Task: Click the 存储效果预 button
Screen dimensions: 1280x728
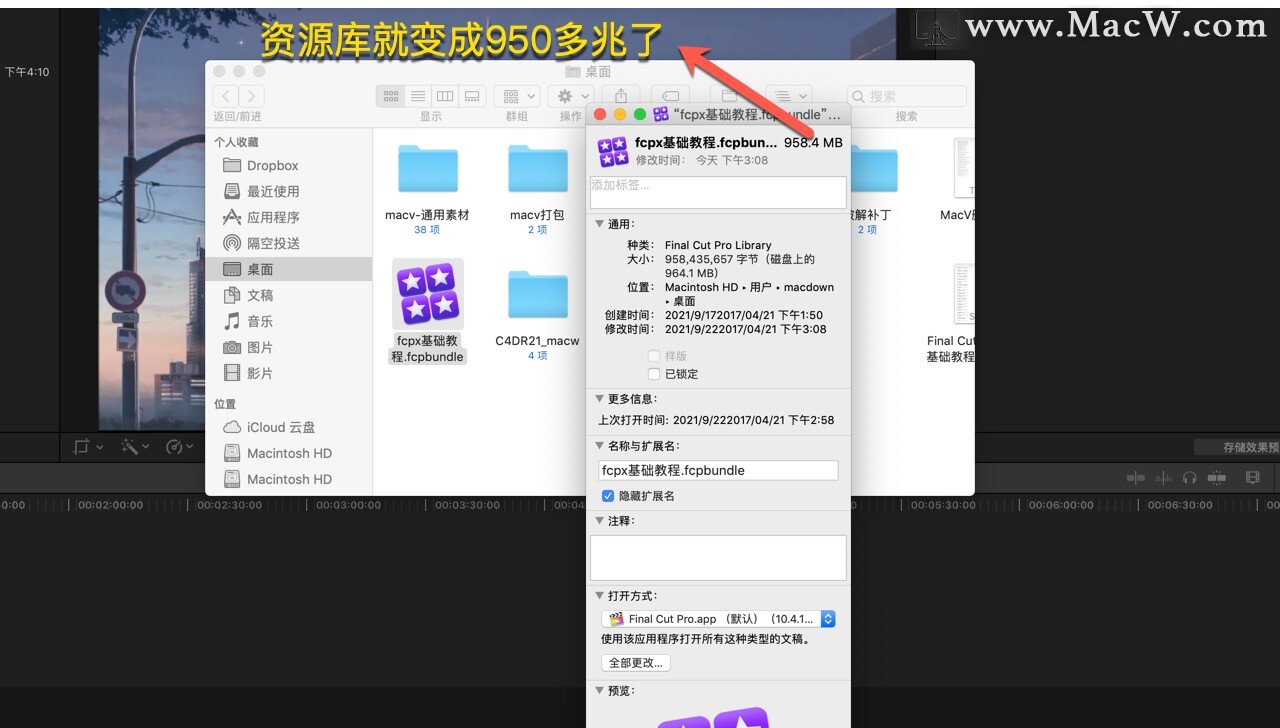Action: (x=1237, y=447)
